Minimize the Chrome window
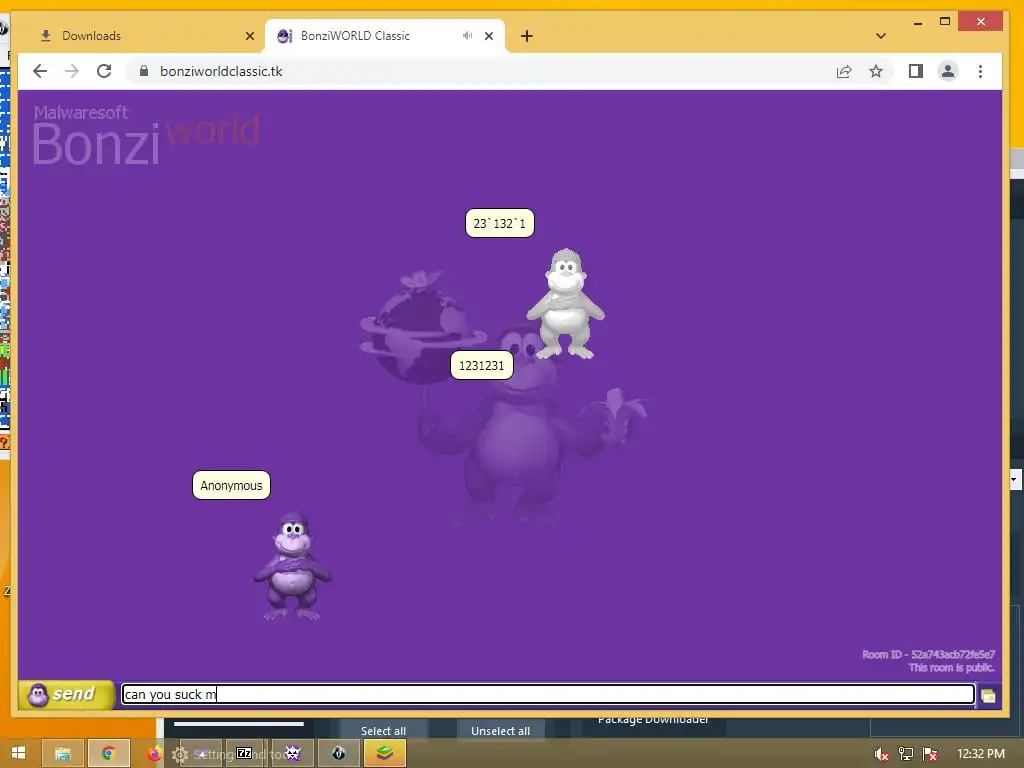 [x=918, y=22]
